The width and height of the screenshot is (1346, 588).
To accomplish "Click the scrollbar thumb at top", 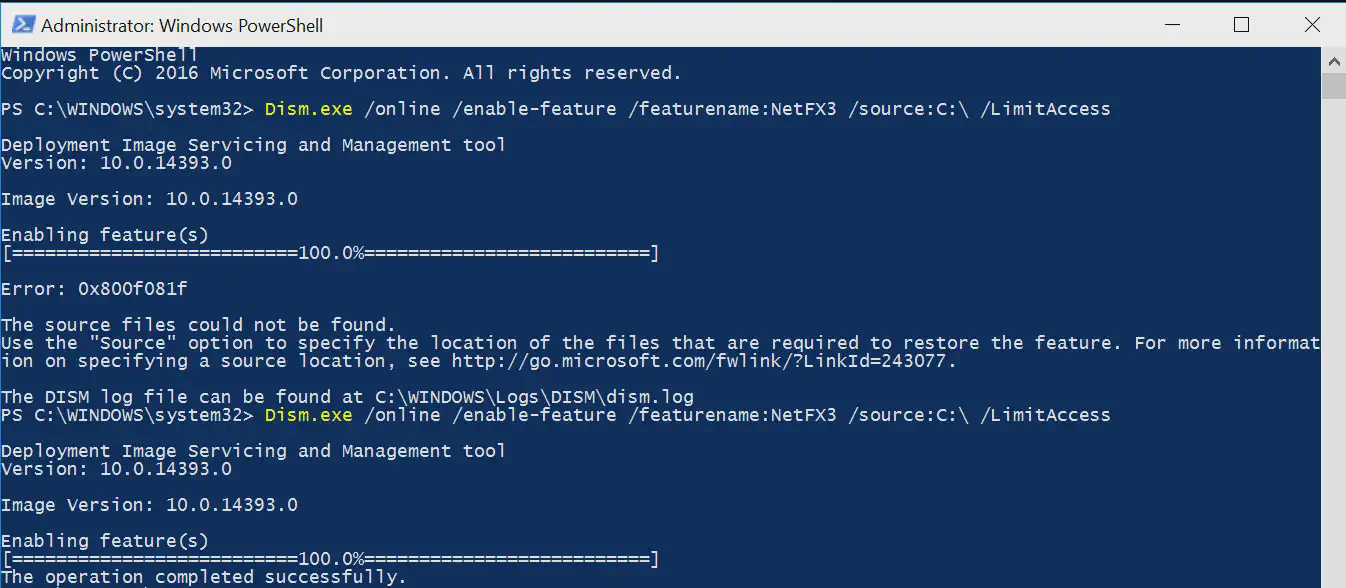I will pyautogui.click(x=1334, y=85).
